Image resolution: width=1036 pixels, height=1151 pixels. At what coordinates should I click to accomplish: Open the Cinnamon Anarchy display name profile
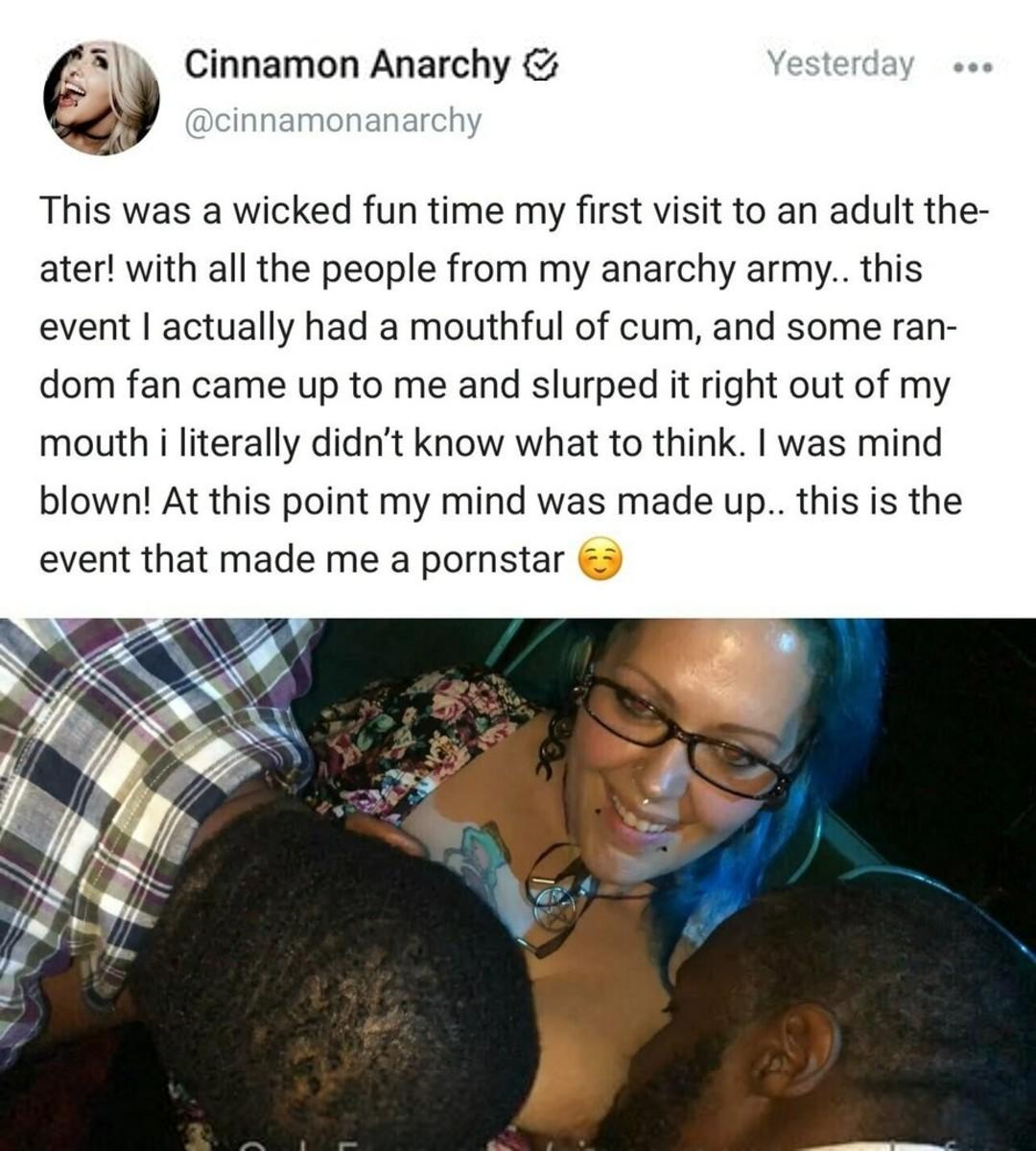(x=346, y=64)
